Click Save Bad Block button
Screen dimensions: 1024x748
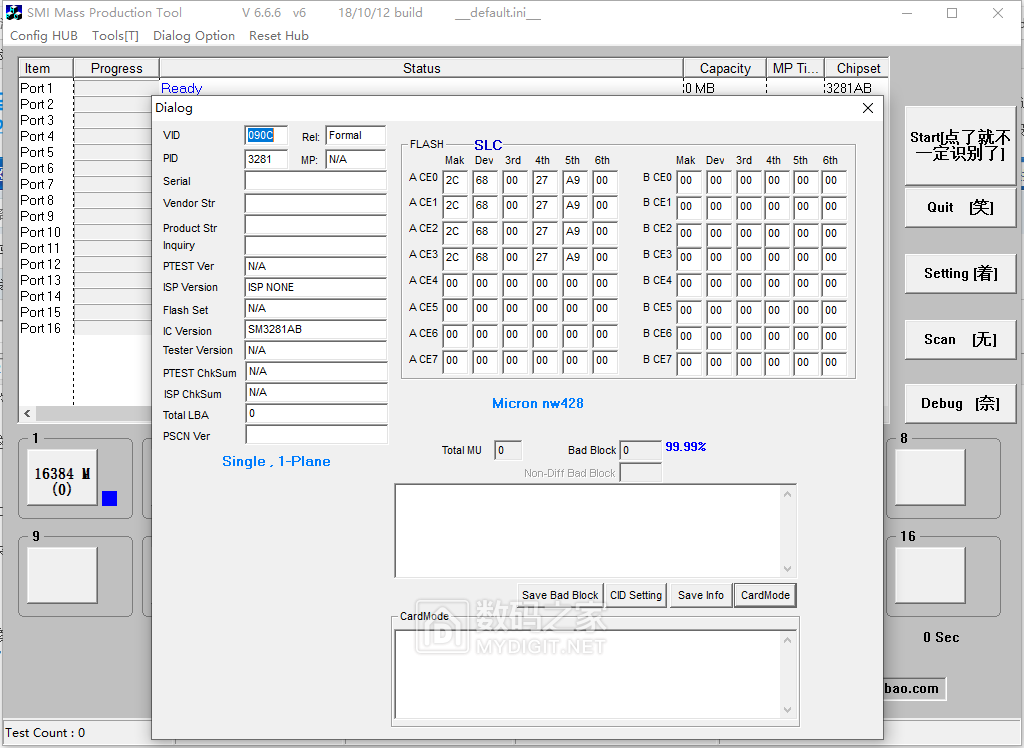[x=560, y=595]
